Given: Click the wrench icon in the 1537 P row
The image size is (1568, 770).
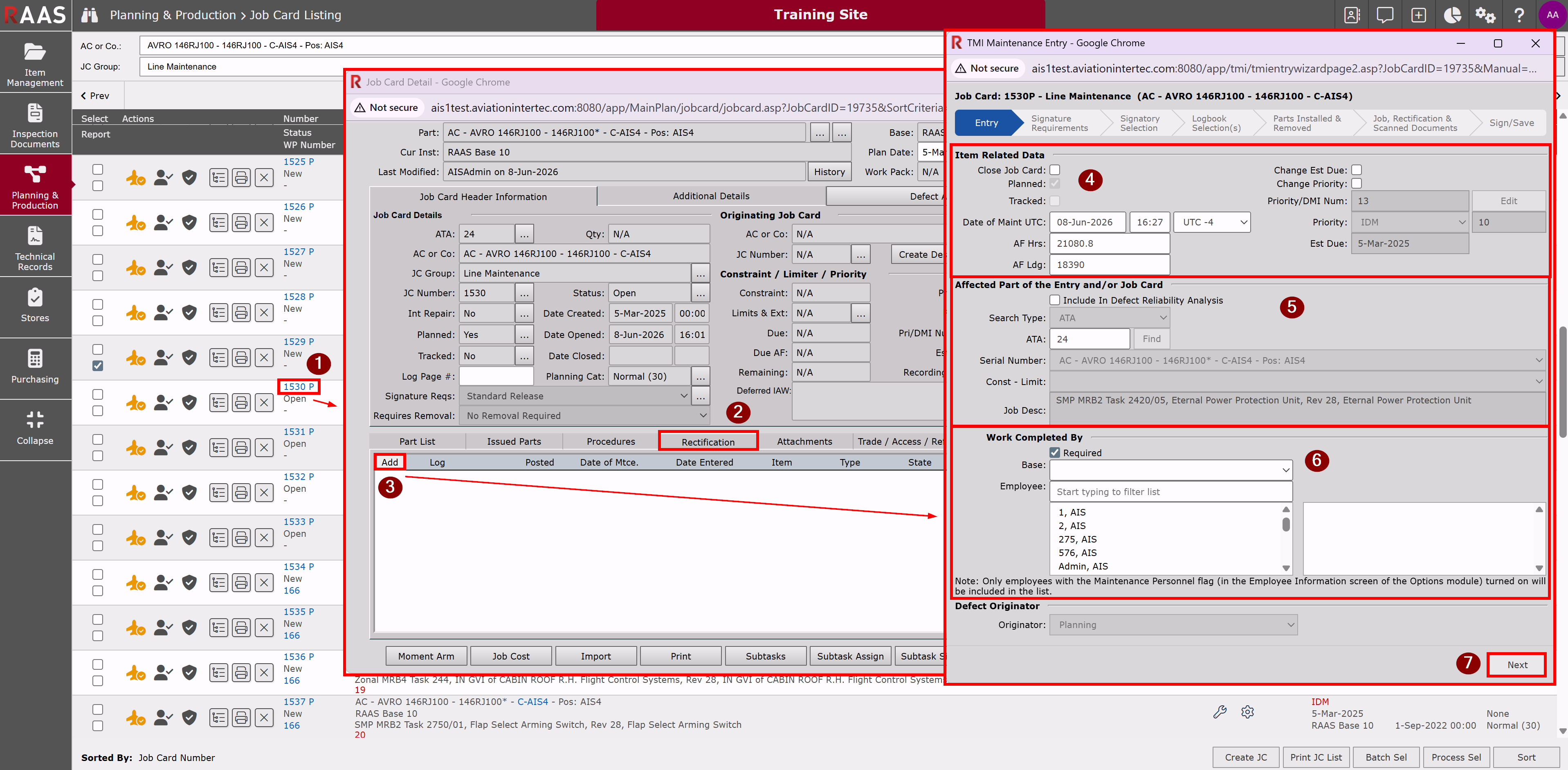Looking at the screenshot, I should (1220, 712).
